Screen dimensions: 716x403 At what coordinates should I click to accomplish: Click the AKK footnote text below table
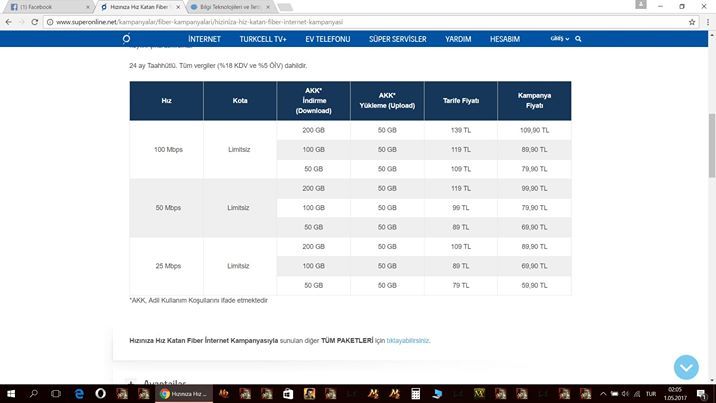(x=199, y=300)
